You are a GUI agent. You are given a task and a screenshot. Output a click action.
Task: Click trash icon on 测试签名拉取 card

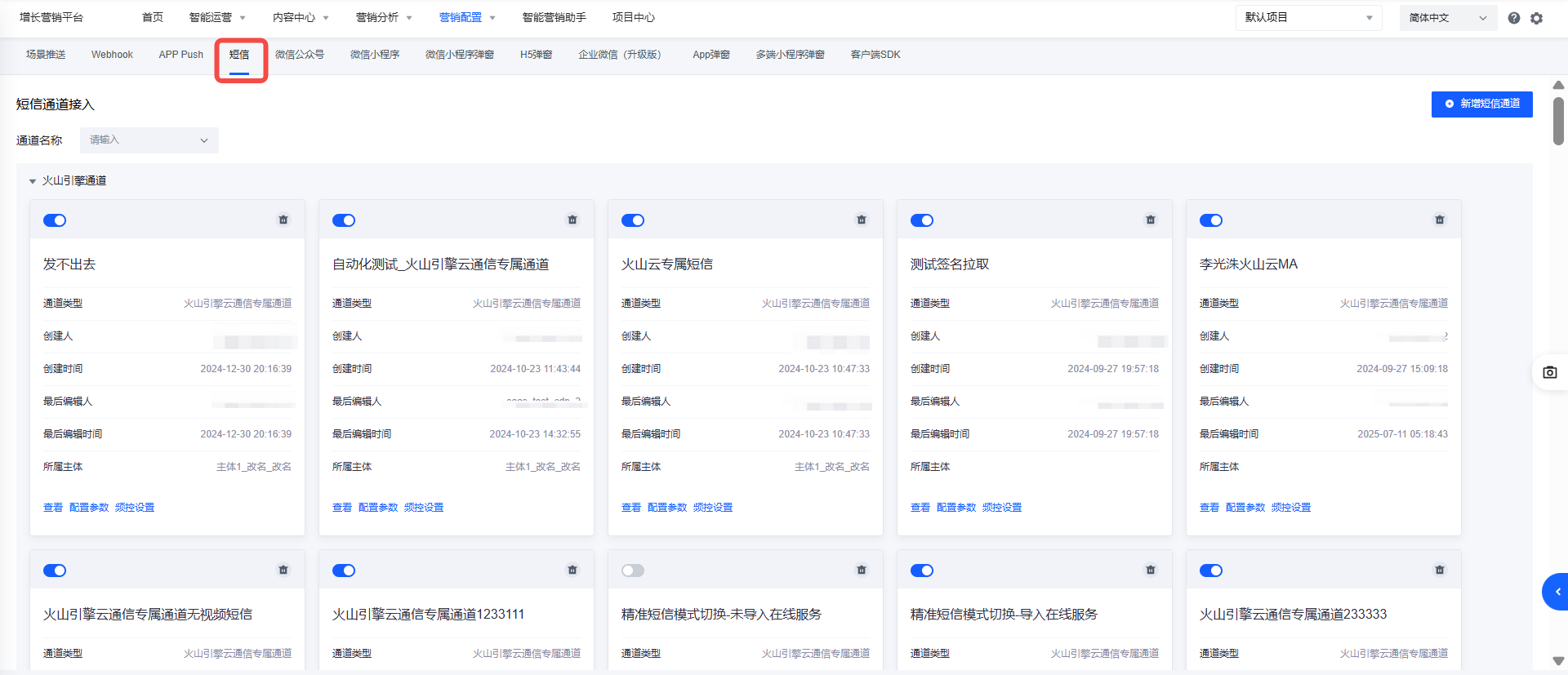click(x=1151, y=220)
